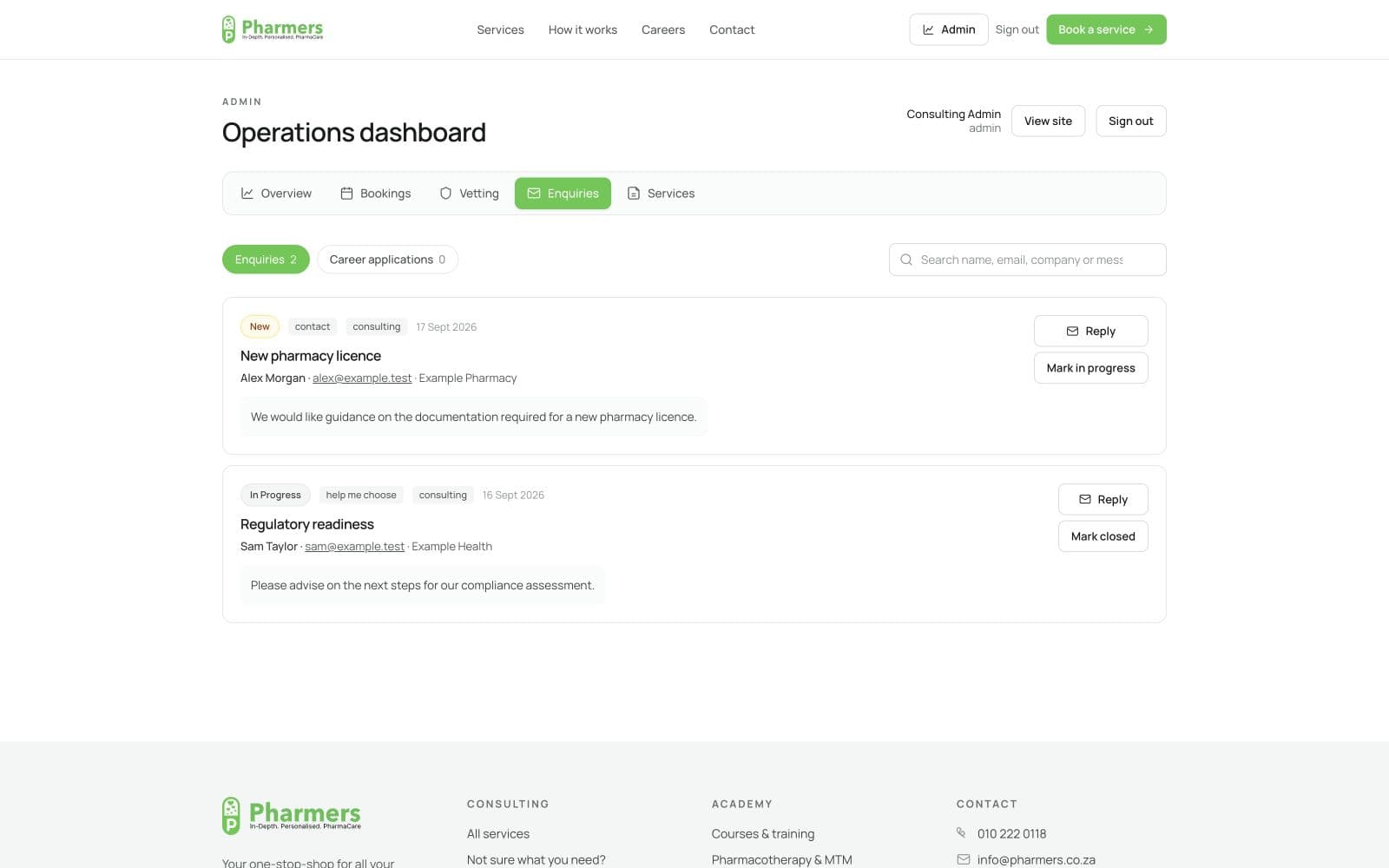This screenshot has height=868, width=1389.
Task: Click the Regulatory readiness heading
Action: click(x=307, y=524)
